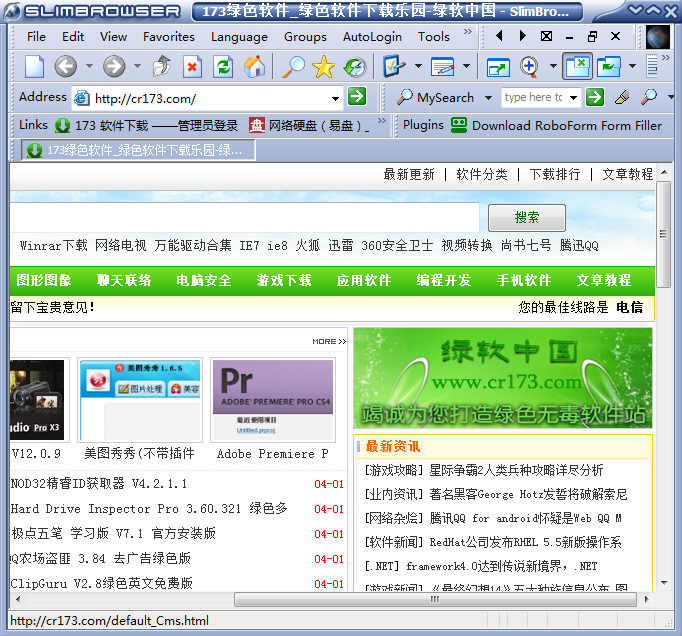Click next tab right triangle button
Viewport: 682px width, 636px height.
click(x=522, y=36)
